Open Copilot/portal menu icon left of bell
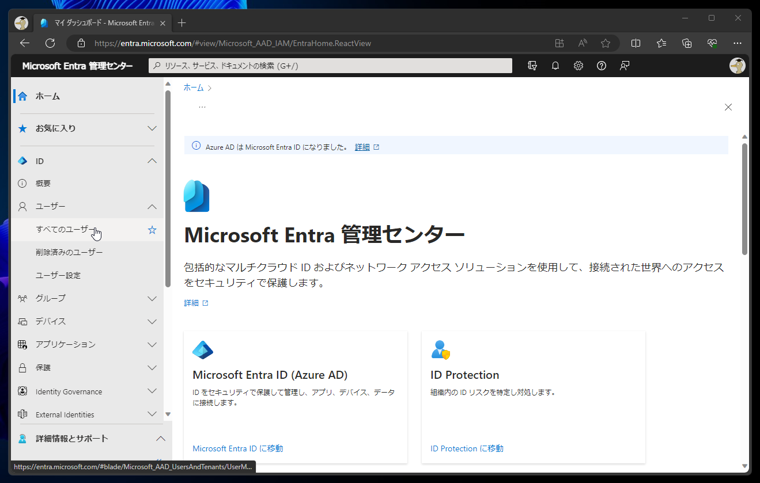Screen dimensions: 760x483 click(532, 65)
